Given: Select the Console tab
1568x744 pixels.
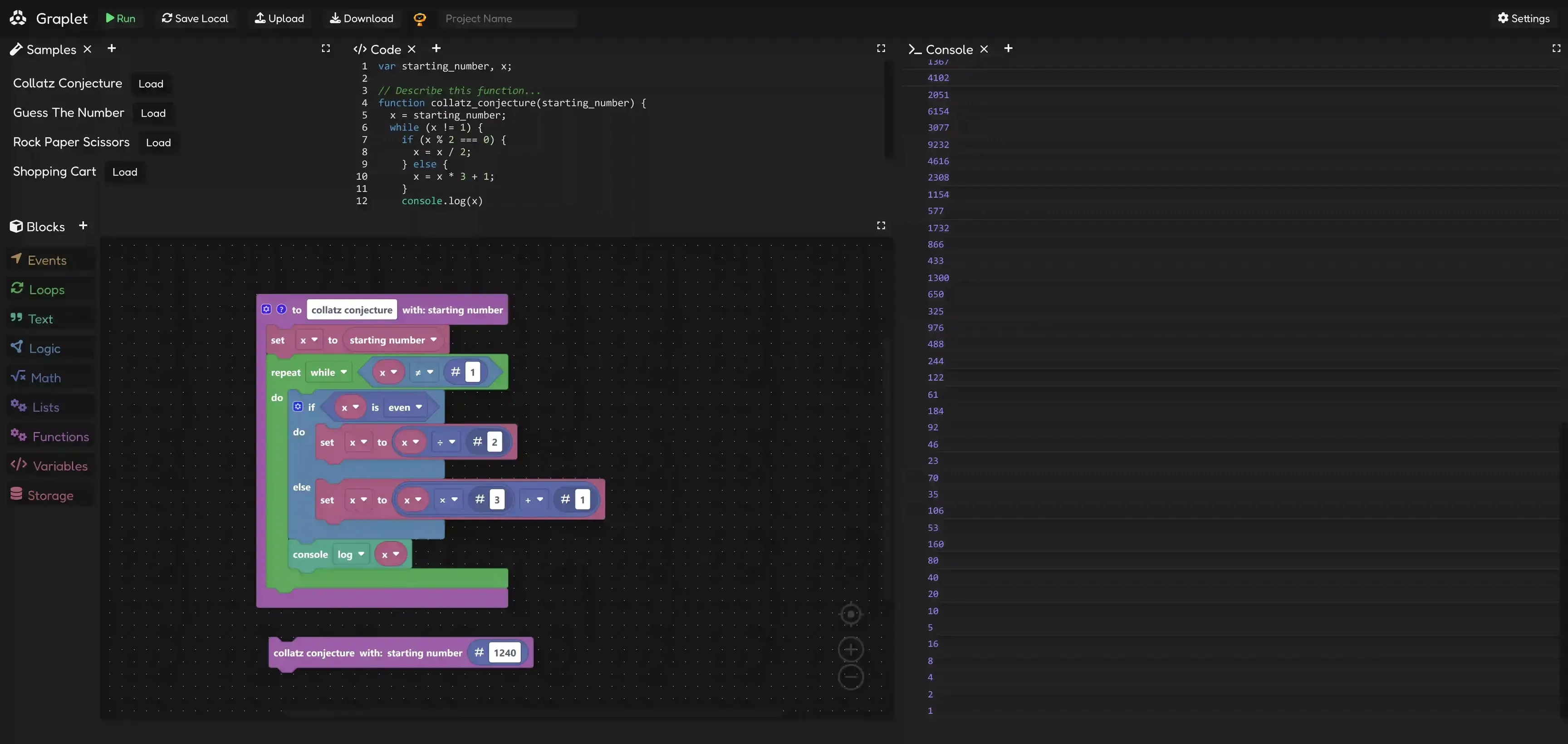Looking at the screenshot, I should tap(941, 49).
